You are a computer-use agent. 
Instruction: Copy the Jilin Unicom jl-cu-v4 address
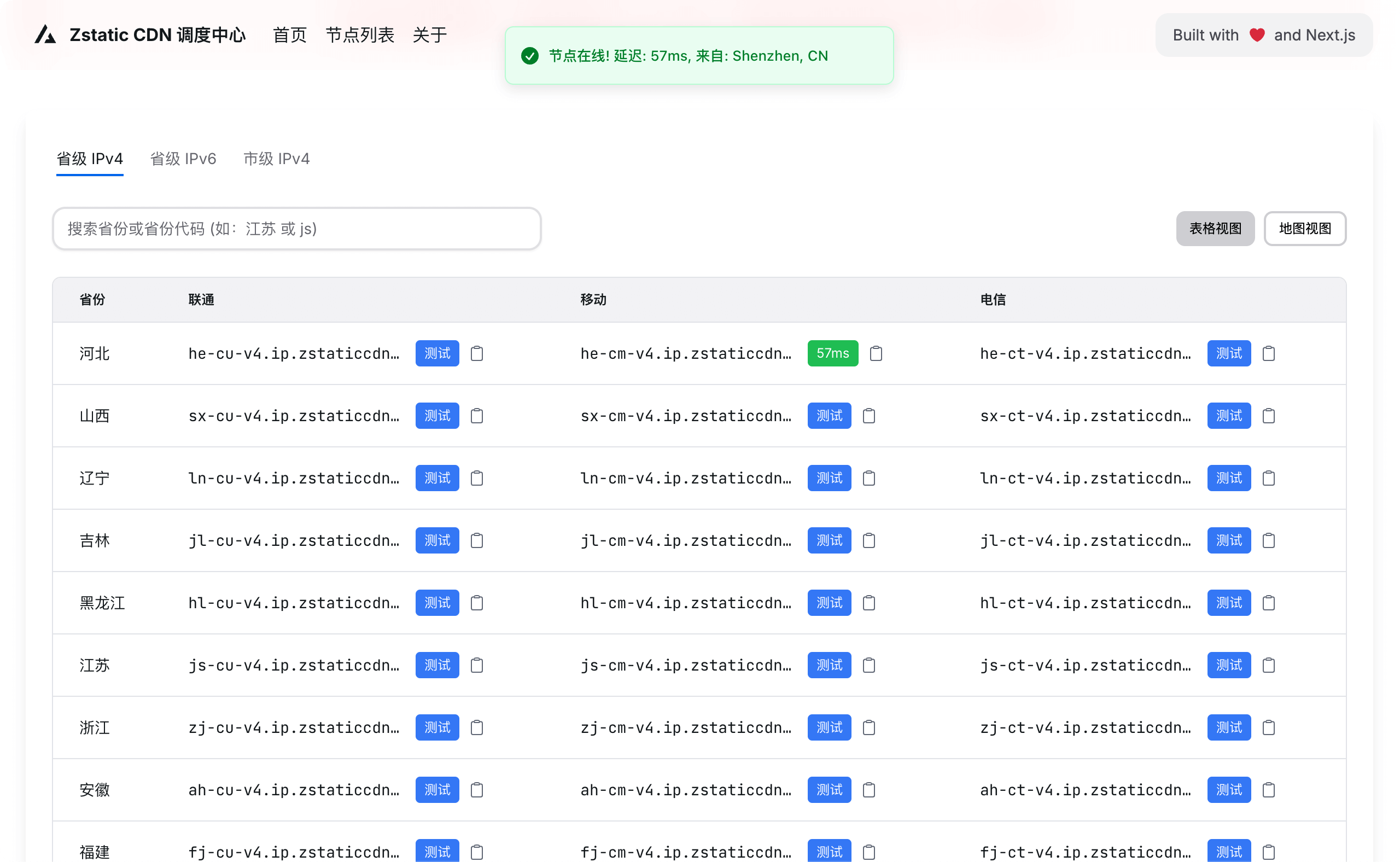tap(476, 540)
